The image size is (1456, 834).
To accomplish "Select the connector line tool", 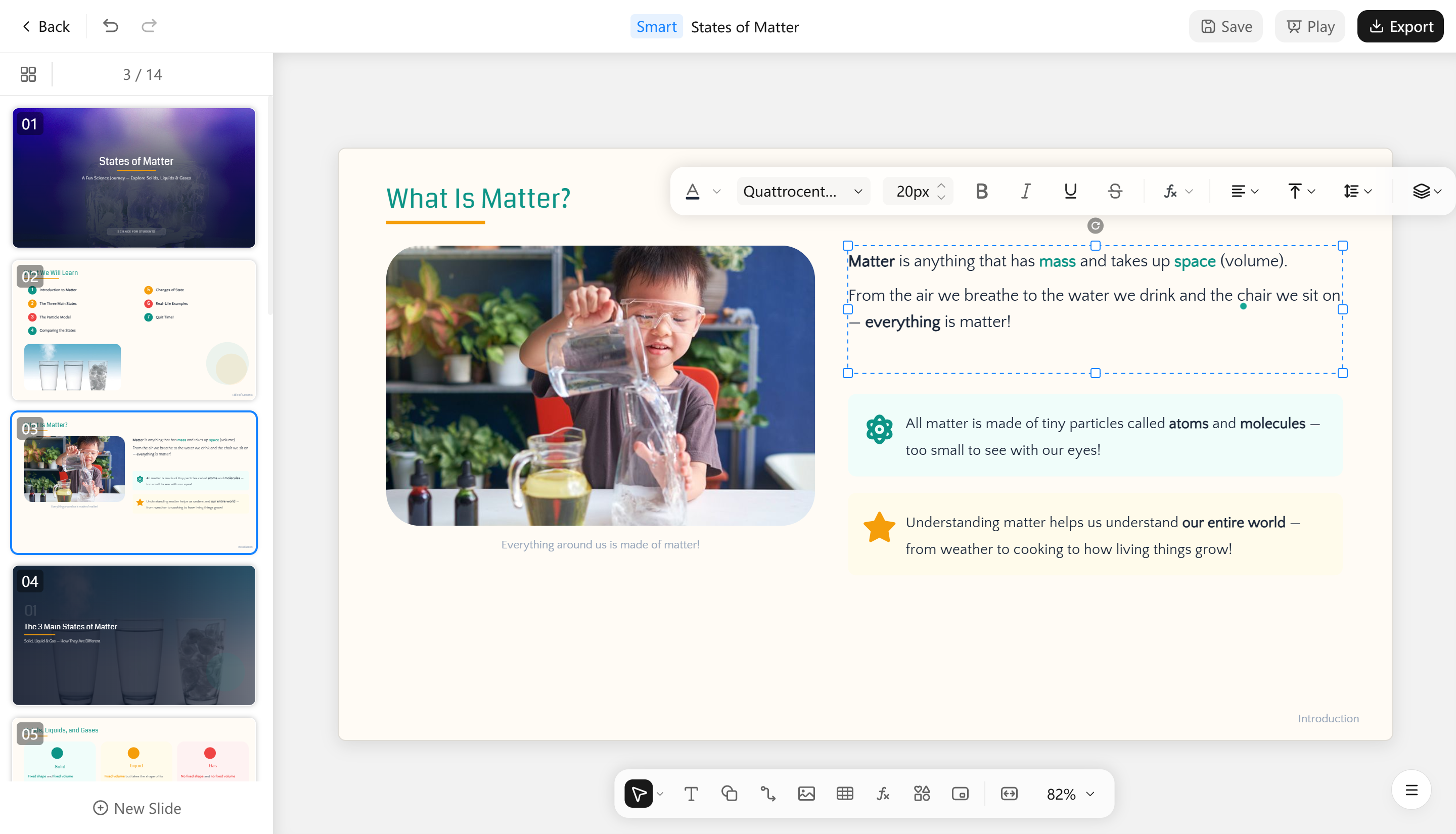I will click(x=767, y=794).
